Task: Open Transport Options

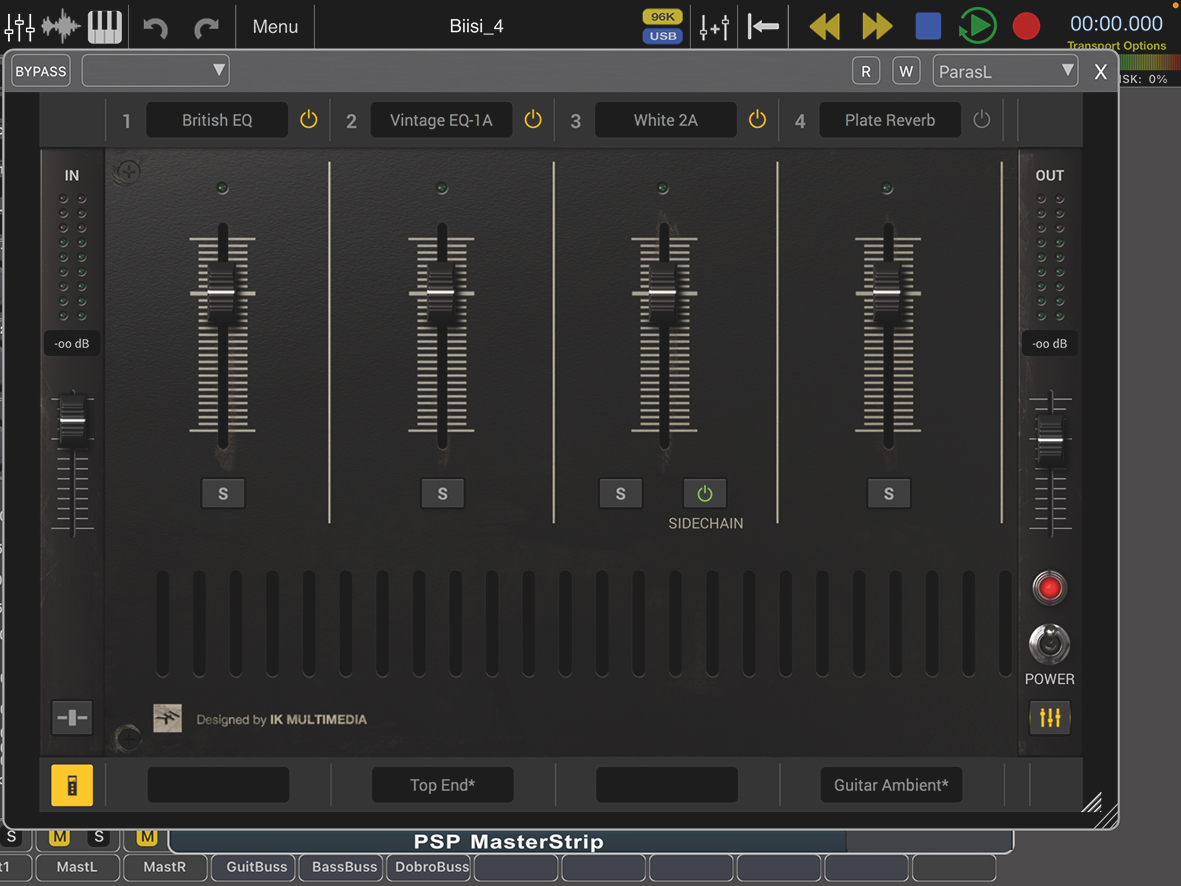Action: [1116, 45]
